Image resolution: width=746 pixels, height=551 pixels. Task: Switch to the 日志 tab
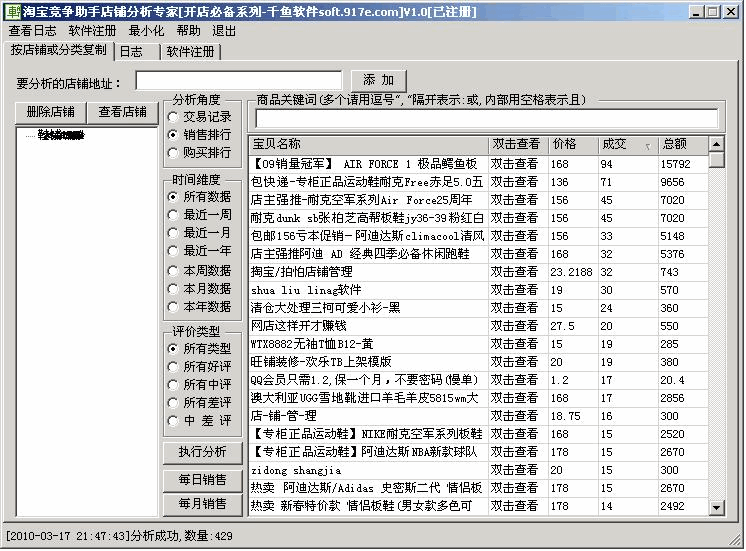130,51
